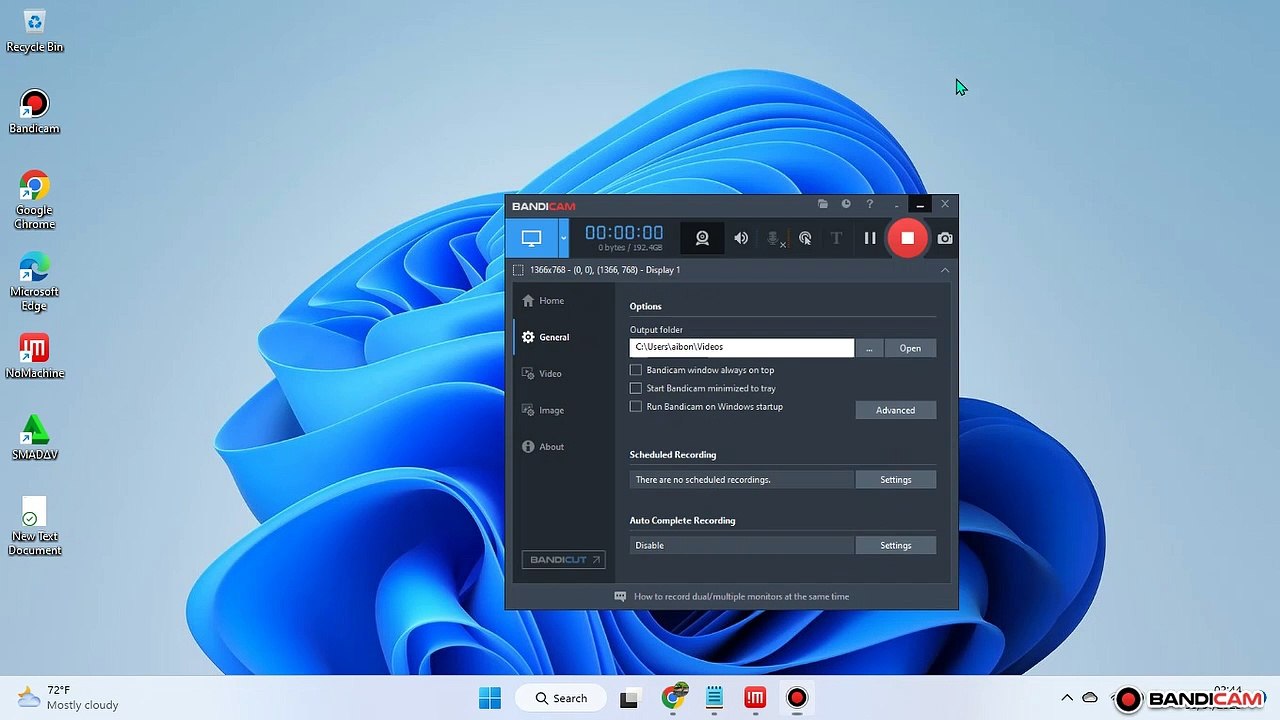The width and height of the screenshot is (1280, 720).
Task: Click the output folder path field
Action: tap(742, 347)
